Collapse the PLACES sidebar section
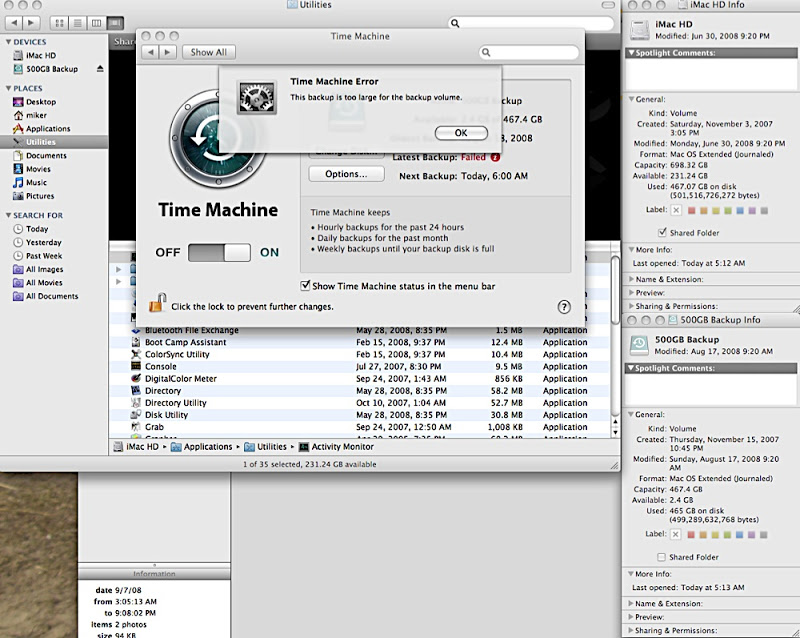This screenshot has width=800, height=638. coord(8,88)
